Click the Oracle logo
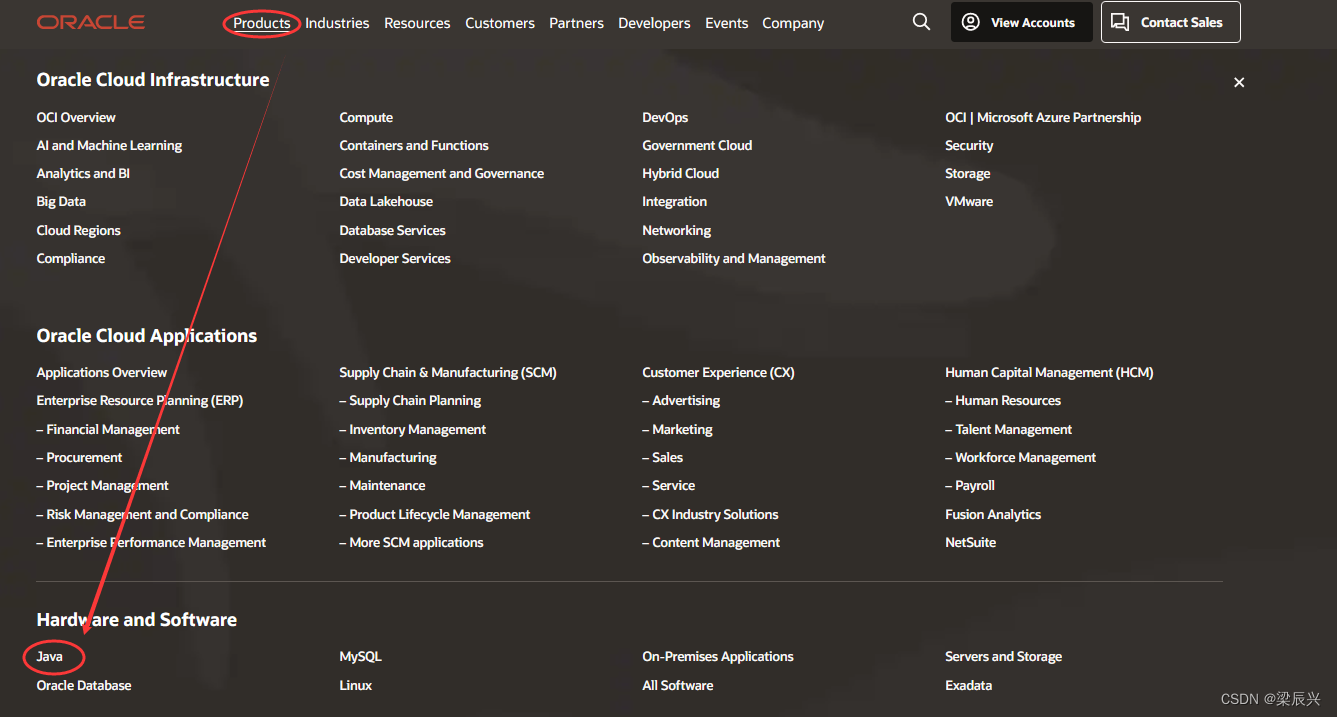This screenshot has height=717, width=1337. (x=91, y=22)
